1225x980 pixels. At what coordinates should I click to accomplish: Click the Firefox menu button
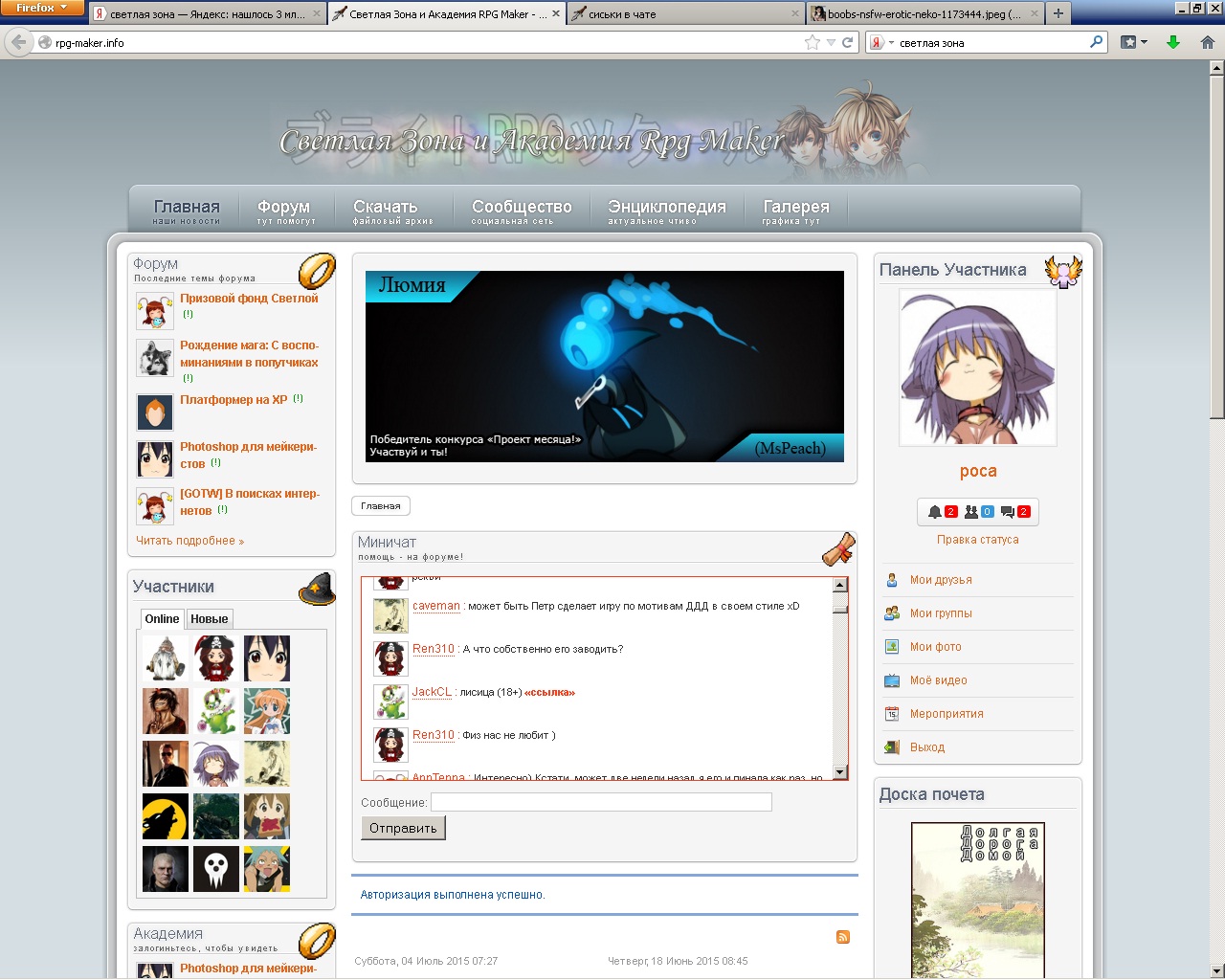pos(42,8)
